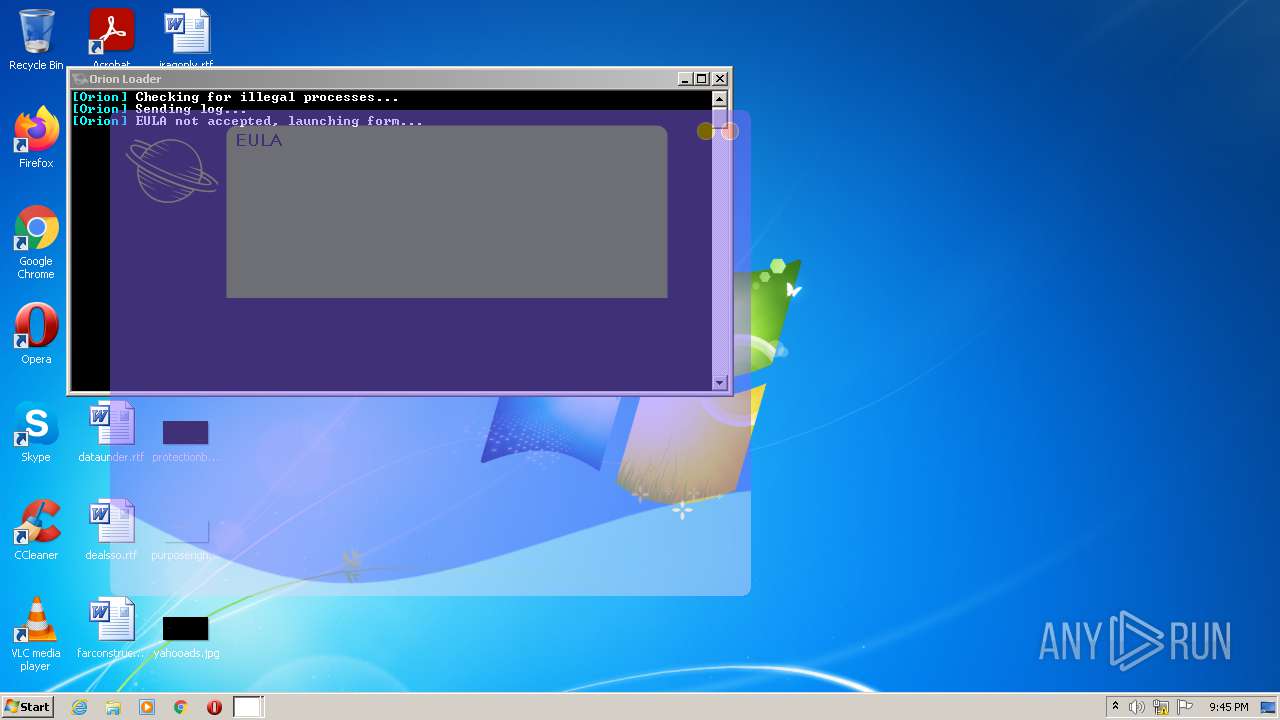Select the purposerign... desktop file
Screen dimensions: 1280x720
[186, 538]
